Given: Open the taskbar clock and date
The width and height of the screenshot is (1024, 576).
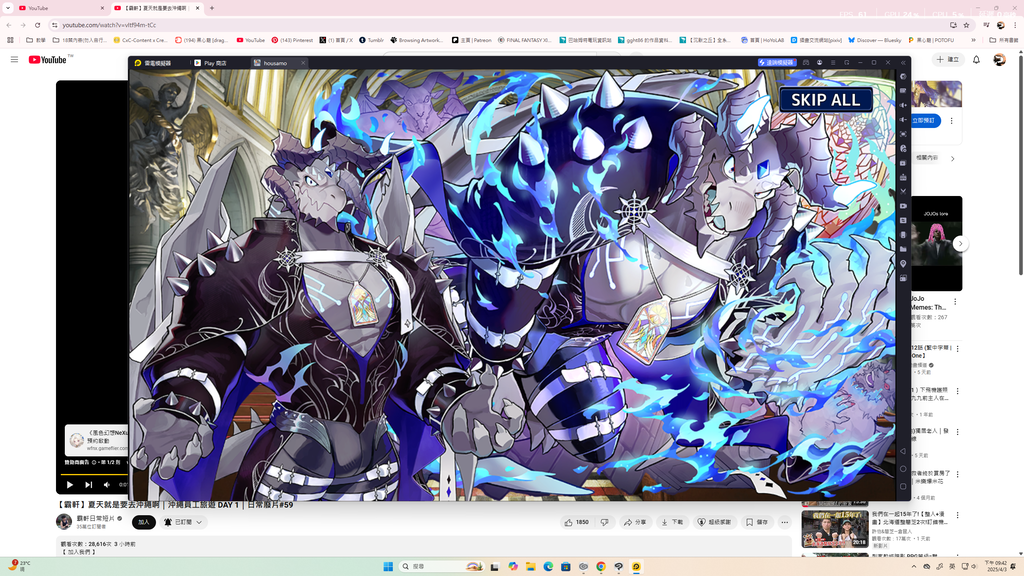Looking at the screenshot, I should click(x=996, y=566).
